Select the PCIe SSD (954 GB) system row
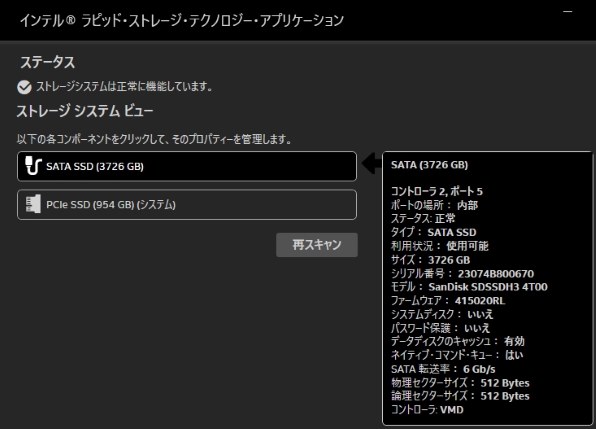 [187, 204]
